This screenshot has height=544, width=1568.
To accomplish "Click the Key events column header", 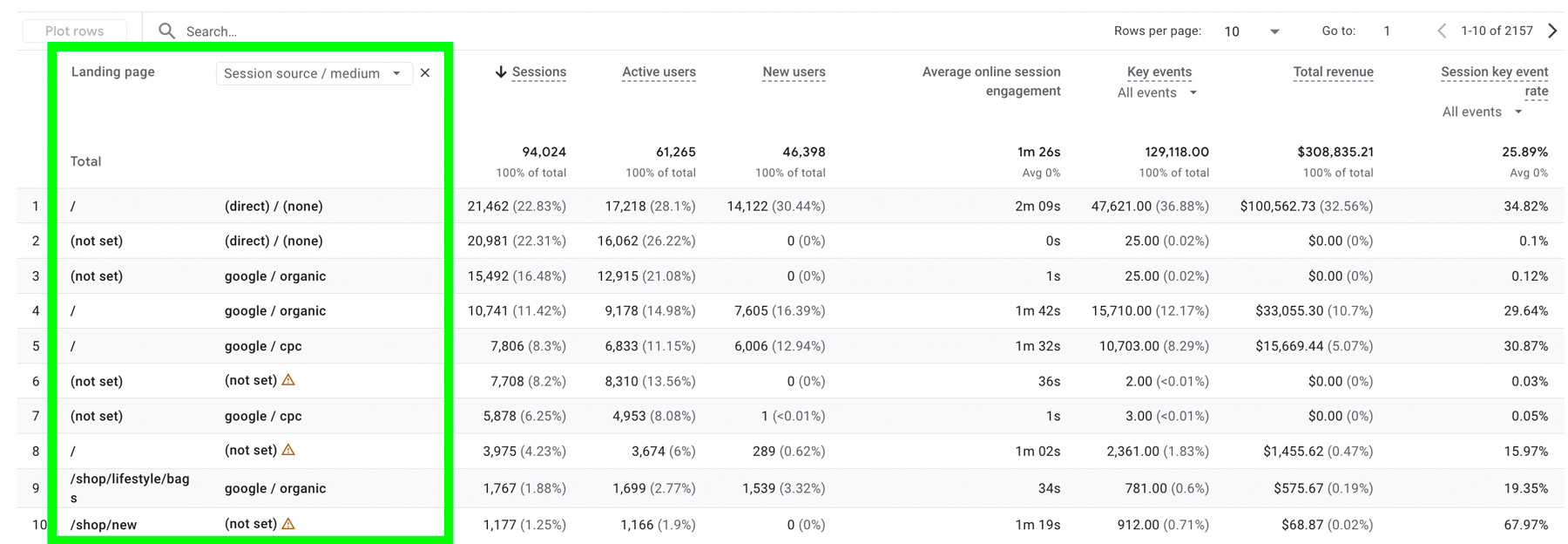I will (x=1159, y=72).
